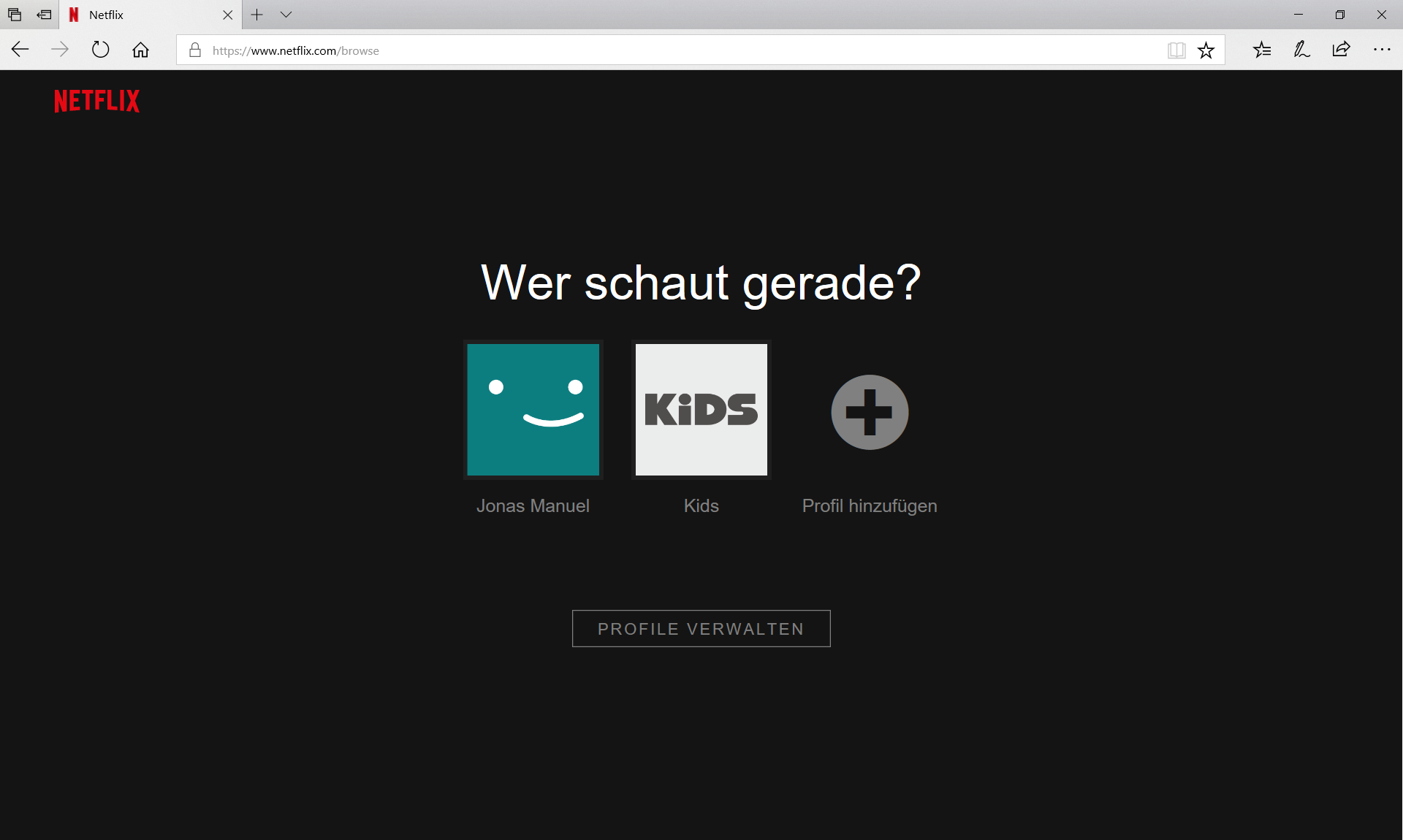The width and height of the screenshot is (1403, 840).
Task: Show tabs you've set aside icon
Action: click(x=15, y=15)
